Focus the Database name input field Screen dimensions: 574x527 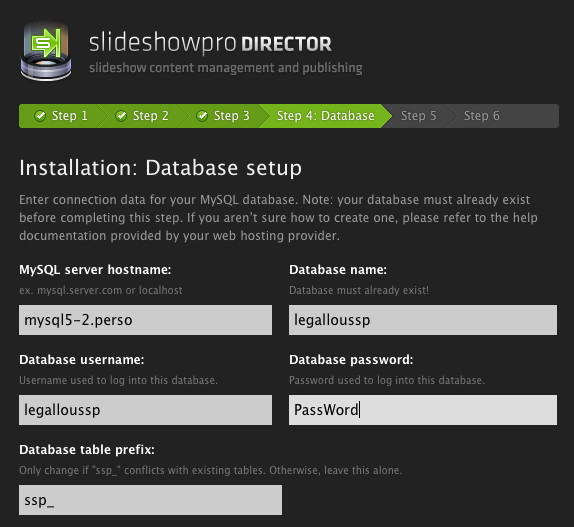(423, 320)
